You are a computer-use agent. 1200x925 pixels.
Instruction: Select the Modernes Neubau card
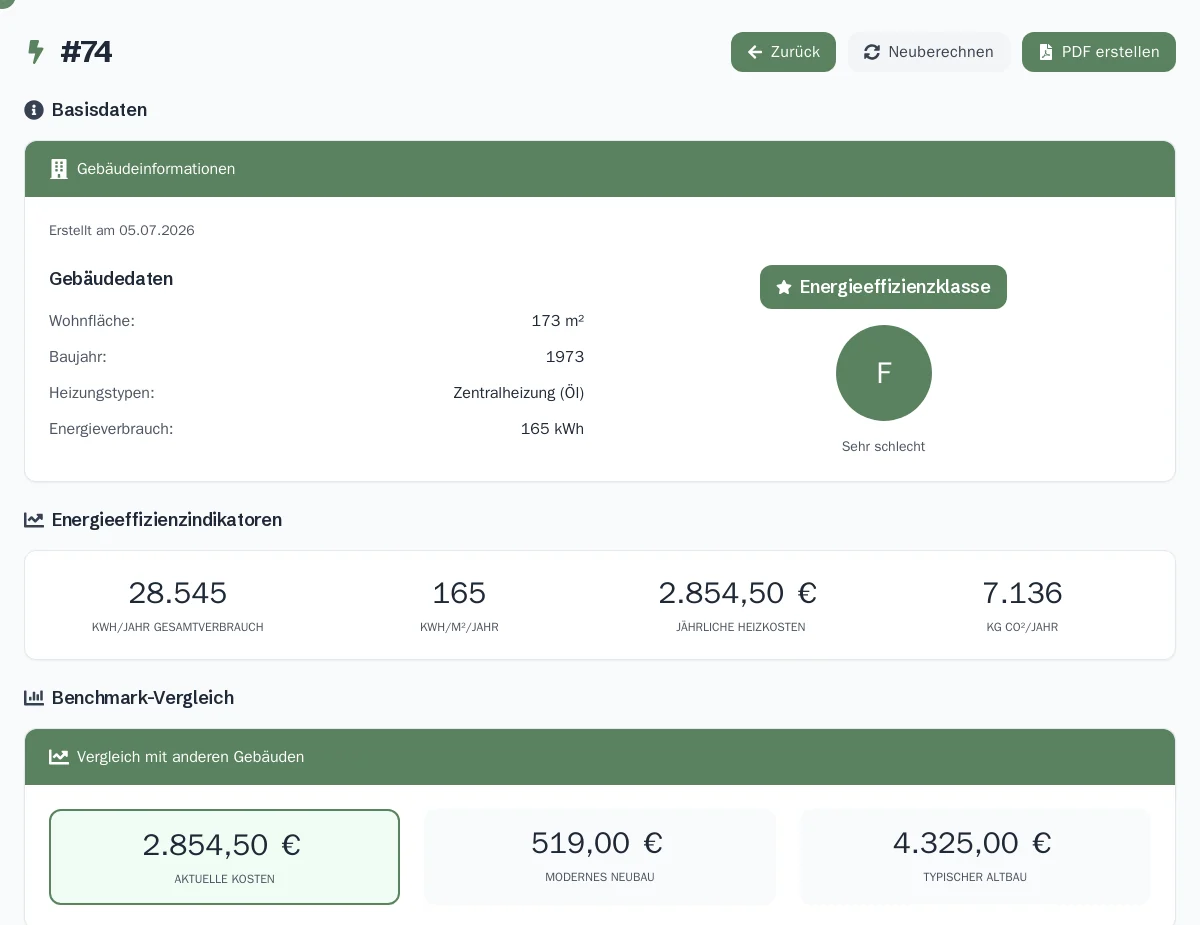click(x=600, y=857)
